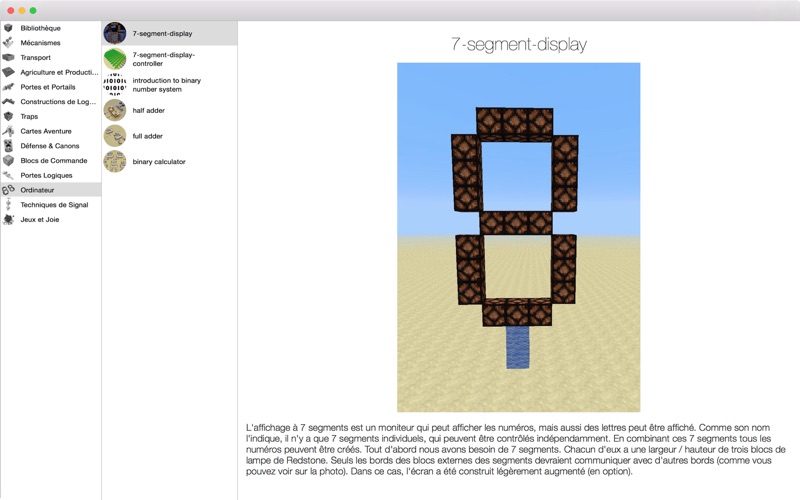
Task: Click the Traps category icon
Action: [x=8, y=116]
